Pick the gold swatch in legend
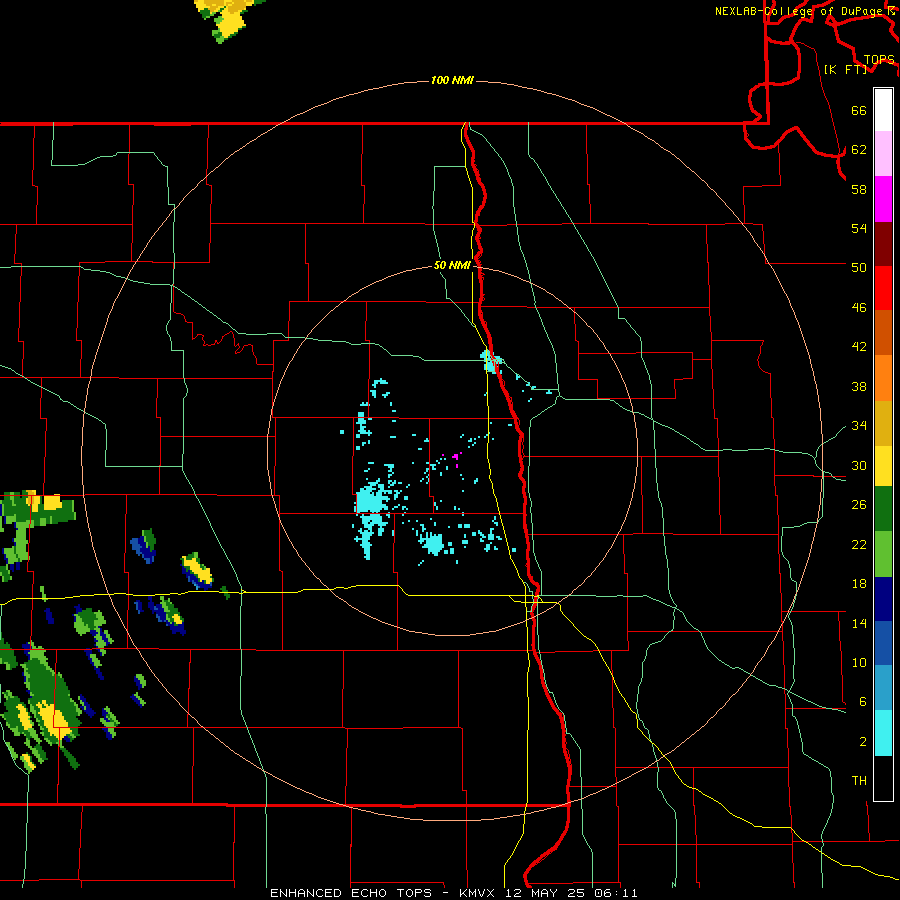 (x=883, y=423)
